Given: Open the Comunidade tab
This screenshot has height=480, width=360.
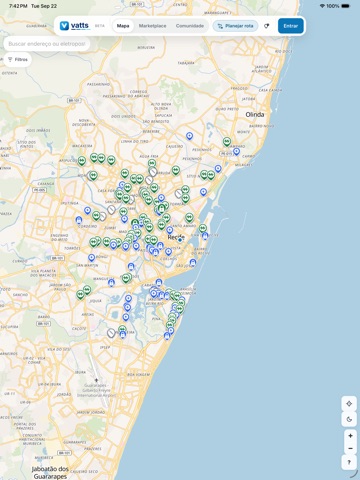Looking at the screenshot, I should (x=190, y=26).
